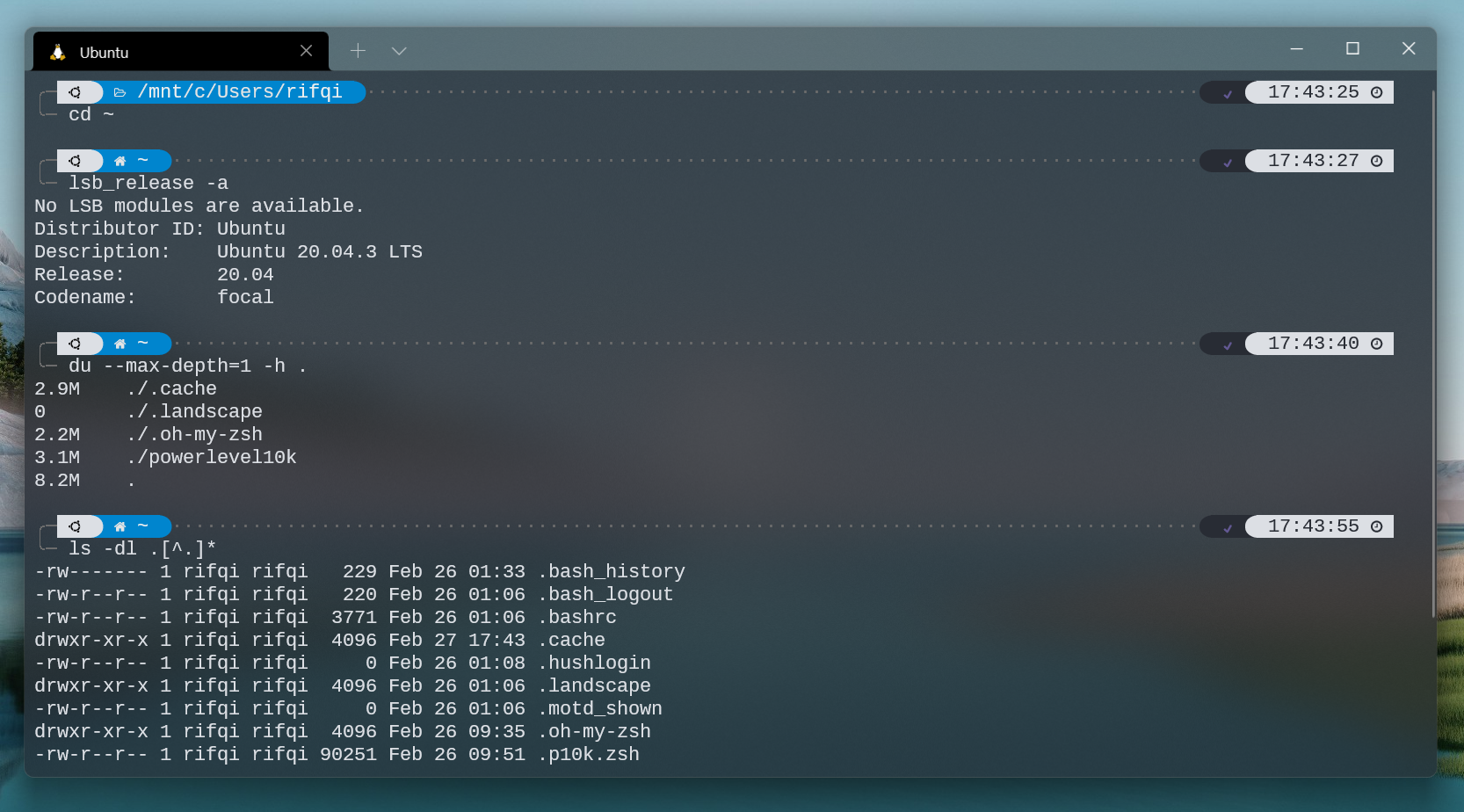
Task: Click the /mnt/c/Users/rifqi path segment
Action: coord(240,91)
